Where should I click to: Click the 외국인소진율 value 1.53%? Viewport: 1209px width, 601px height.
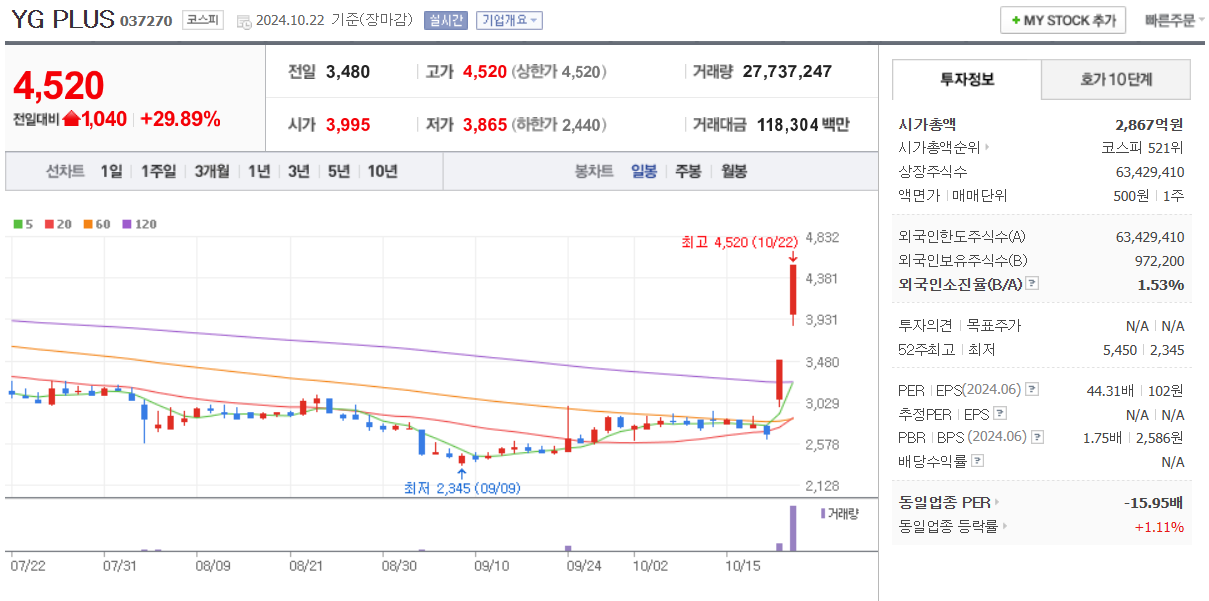(x=1161, y=284)
